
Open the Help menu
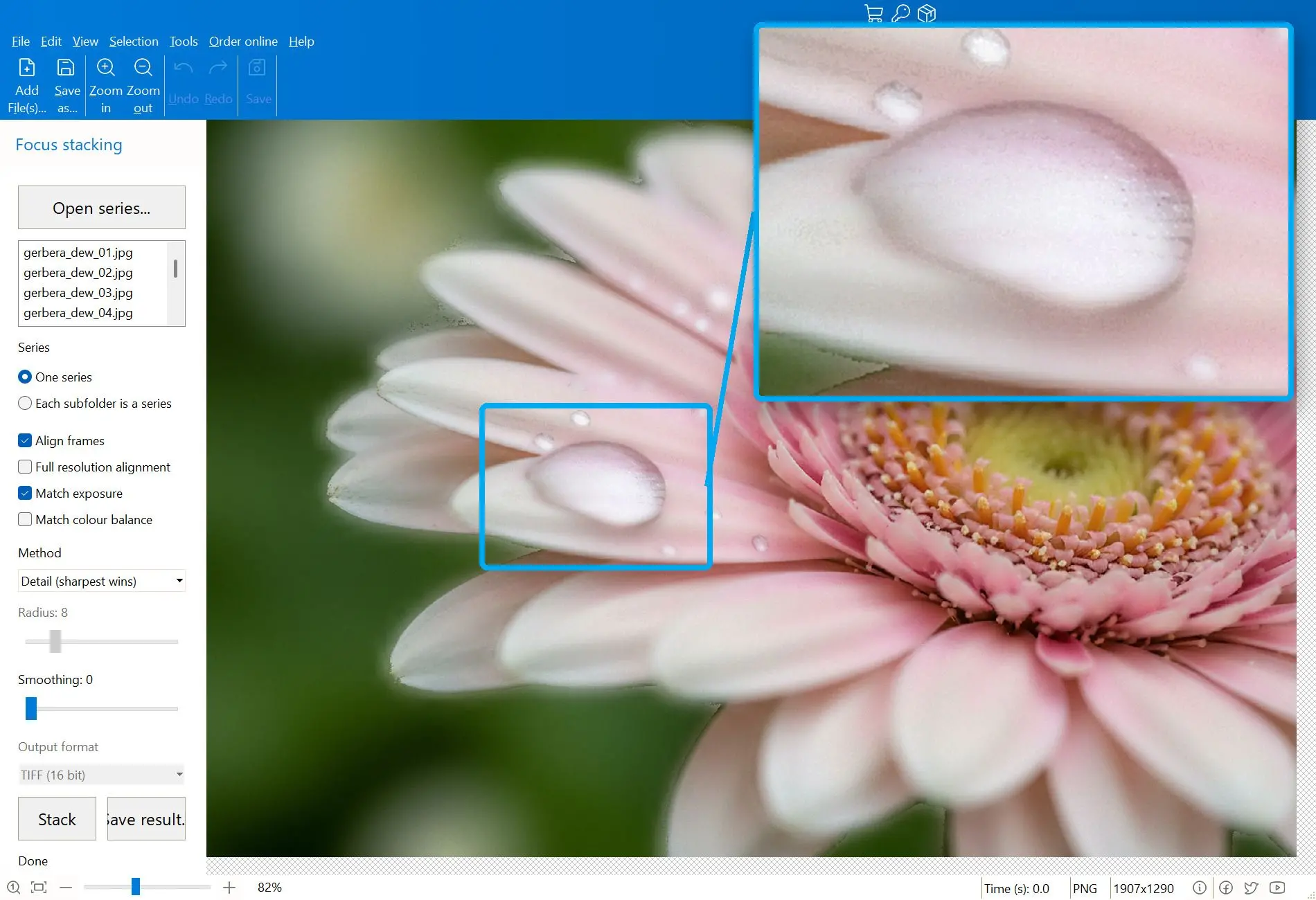pos(301,41)
